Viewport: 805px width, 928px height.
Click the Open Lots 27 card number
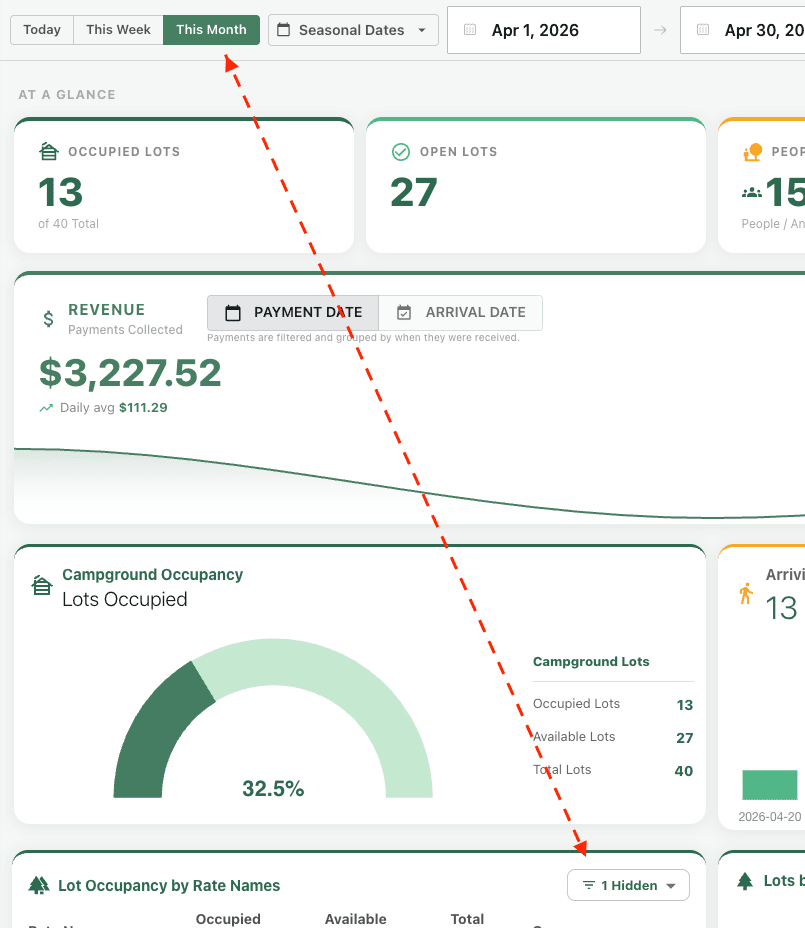click(x=414, y=193)
